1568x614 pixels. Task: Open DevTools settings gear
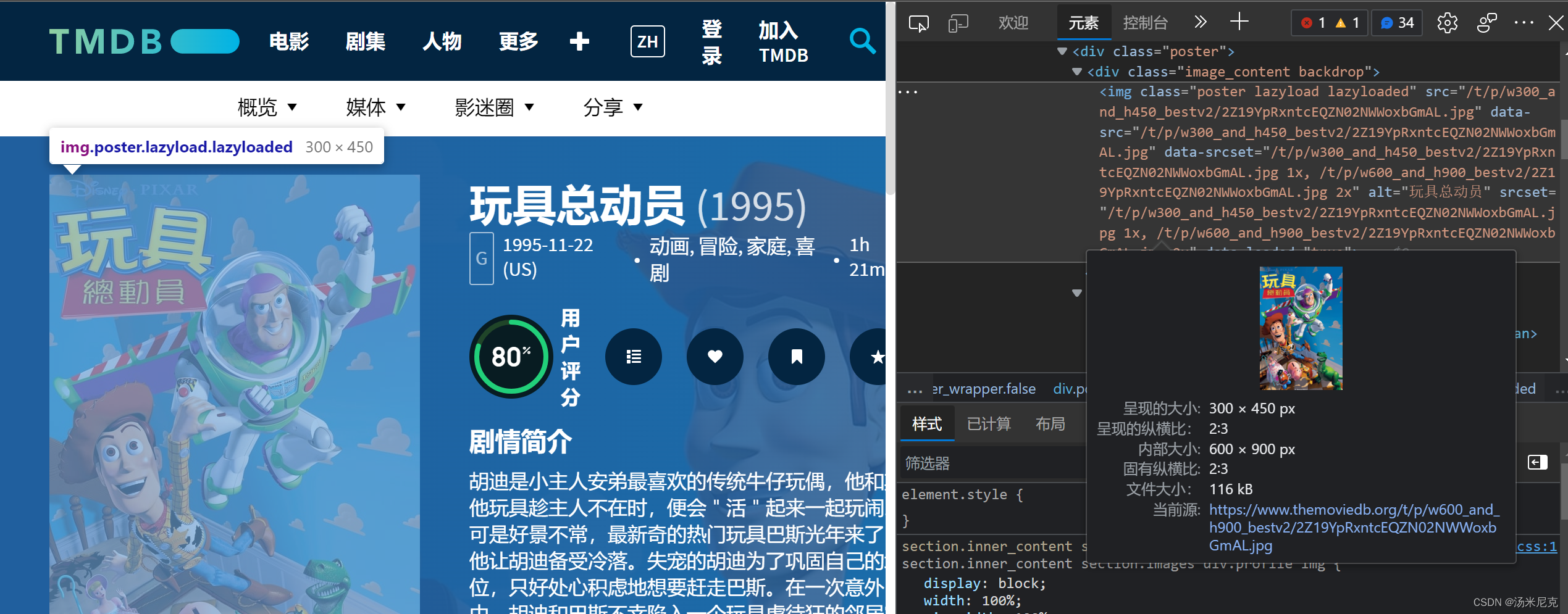(1447, 23)
